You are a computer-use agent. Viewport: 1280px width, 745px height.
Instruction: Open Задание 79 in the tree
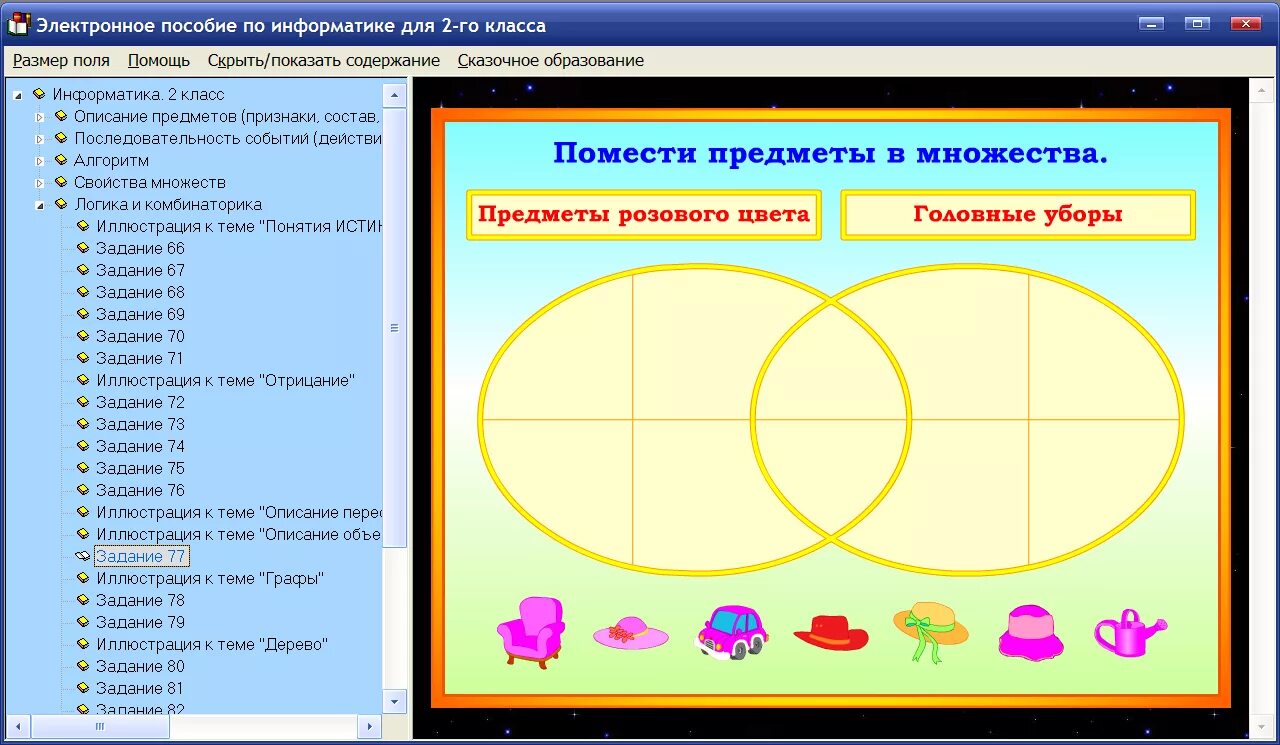[x=140, y=622]
